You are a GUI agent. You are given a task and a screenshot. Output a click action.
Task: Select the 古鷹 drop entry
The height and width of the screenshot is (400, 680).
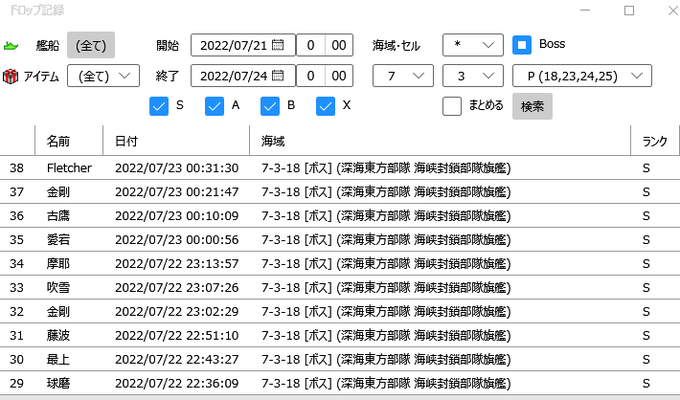[340, 216]
